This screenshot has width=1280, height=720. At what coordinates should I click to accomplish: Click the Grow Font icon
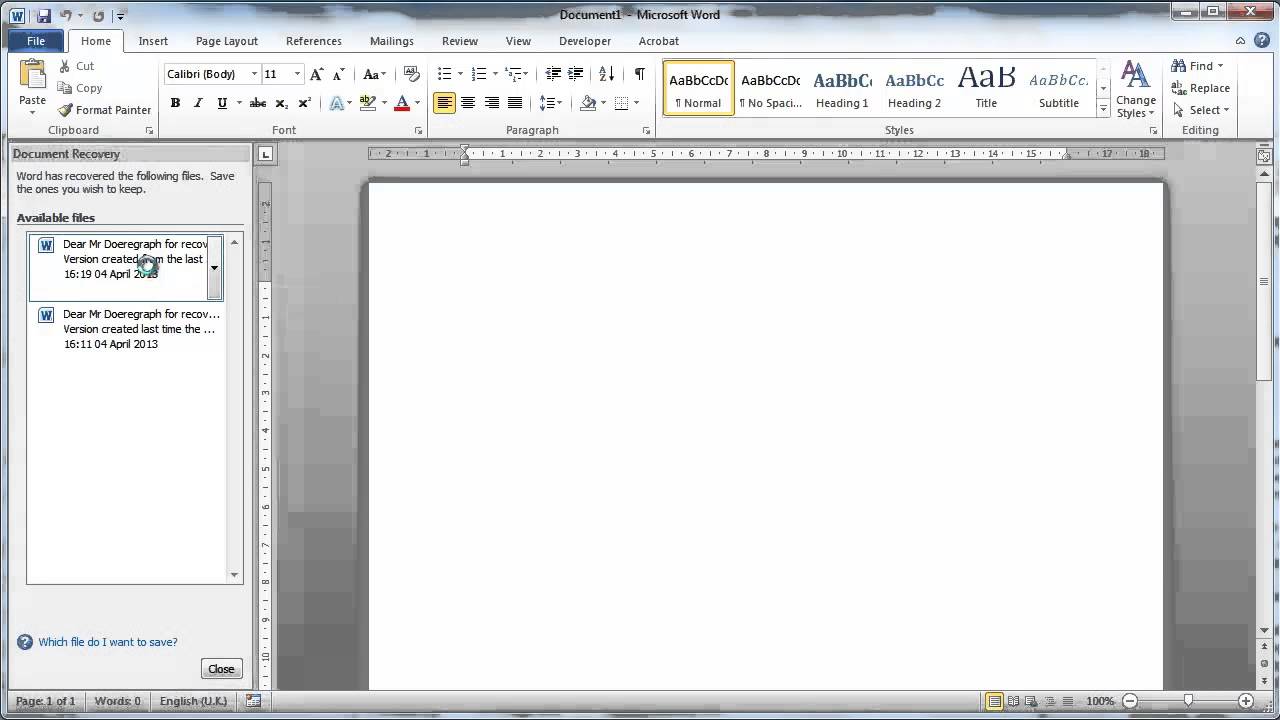(316, 74)
